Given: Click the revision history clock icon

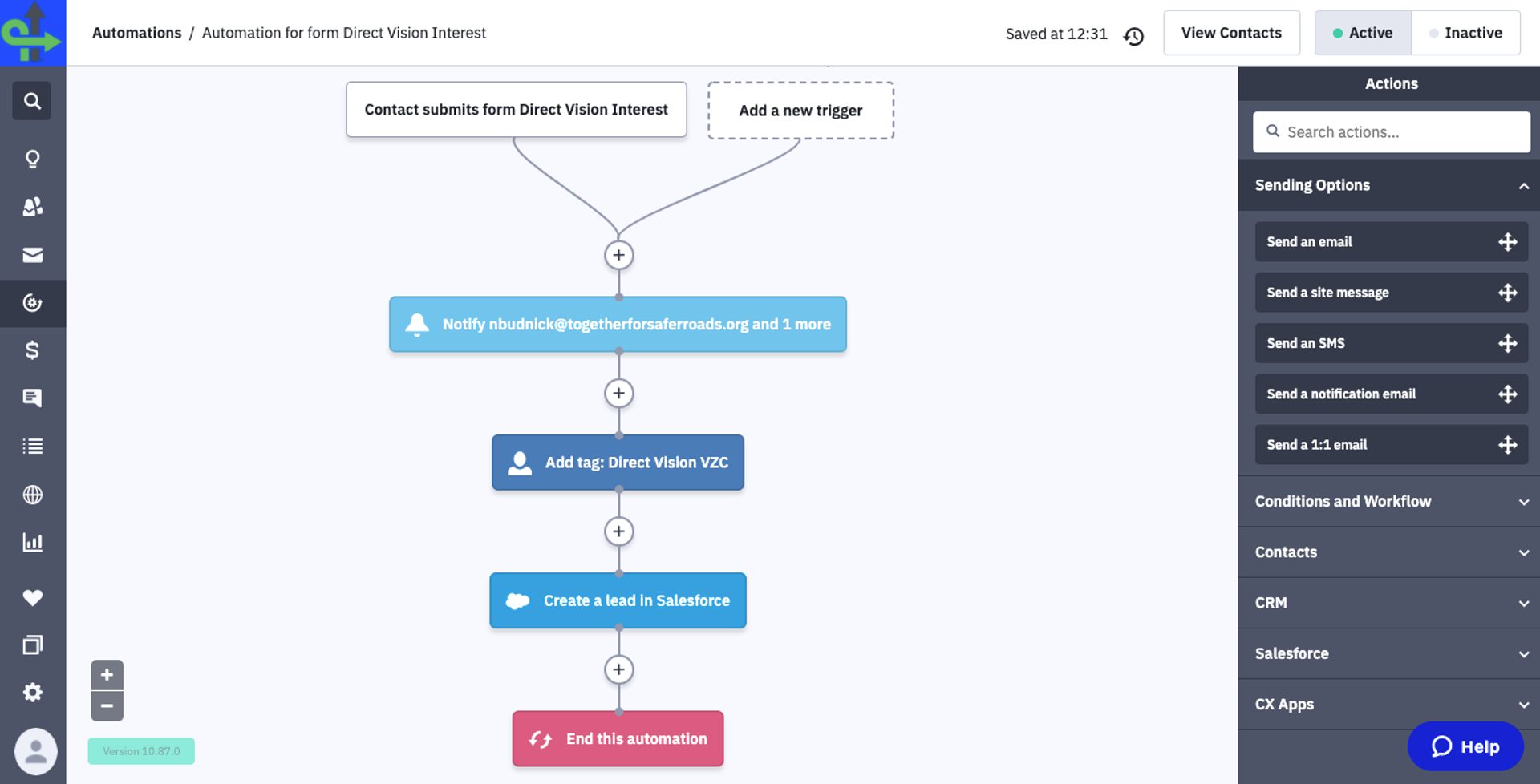Looking at the screenshot, I should tap(1133, 36).
